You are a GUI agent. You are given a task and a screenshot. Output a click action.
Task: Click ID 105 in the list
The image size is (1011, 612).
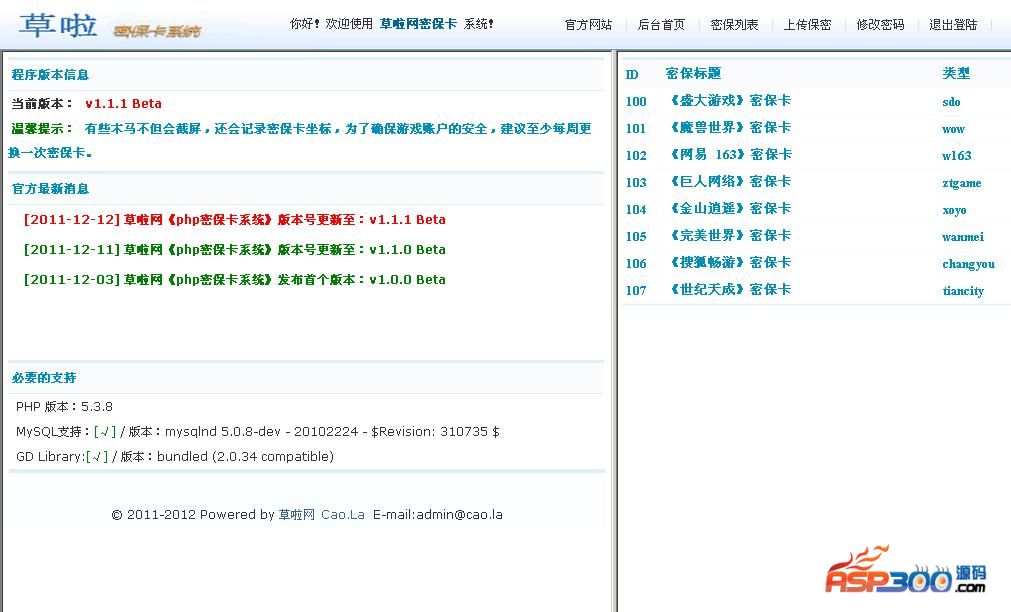click(x=636, y=237)
